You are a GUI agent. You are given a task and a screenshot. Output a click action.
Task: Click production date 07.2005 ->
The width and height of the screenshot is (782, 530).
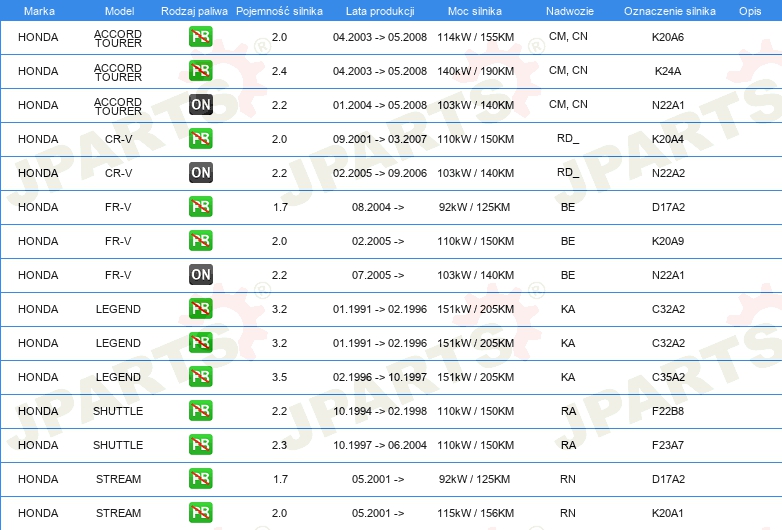pyautogui.click(x=378, y=275)
